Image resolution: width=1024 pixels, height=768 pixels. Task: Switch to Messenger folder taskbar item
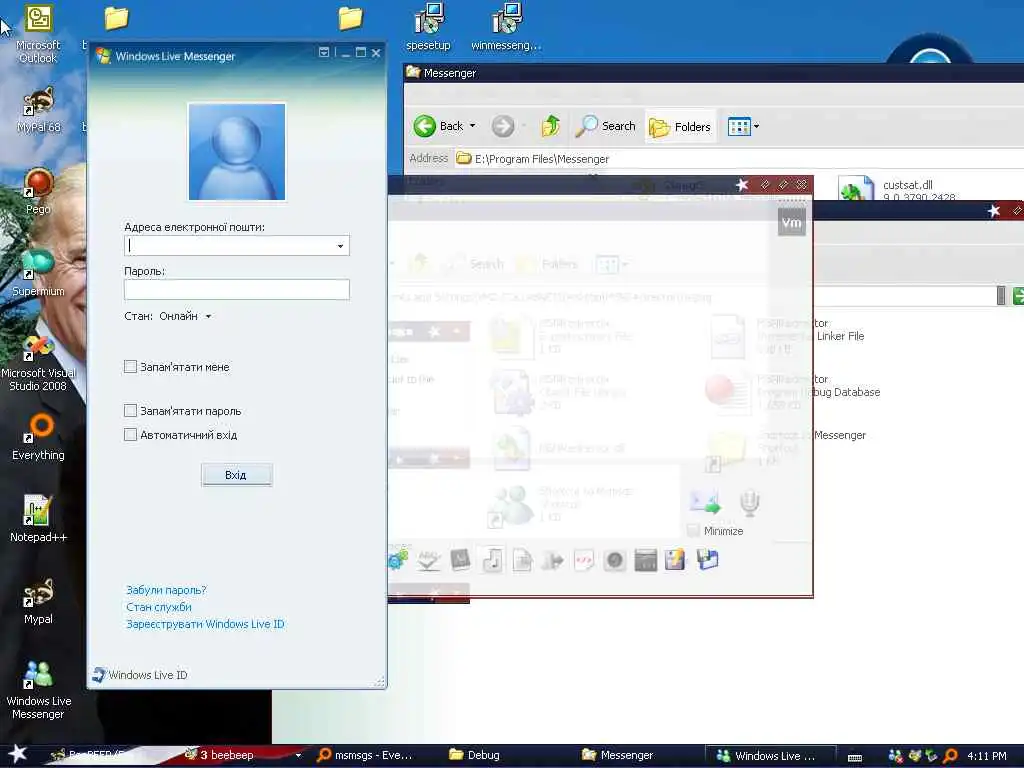pos(618,756)
